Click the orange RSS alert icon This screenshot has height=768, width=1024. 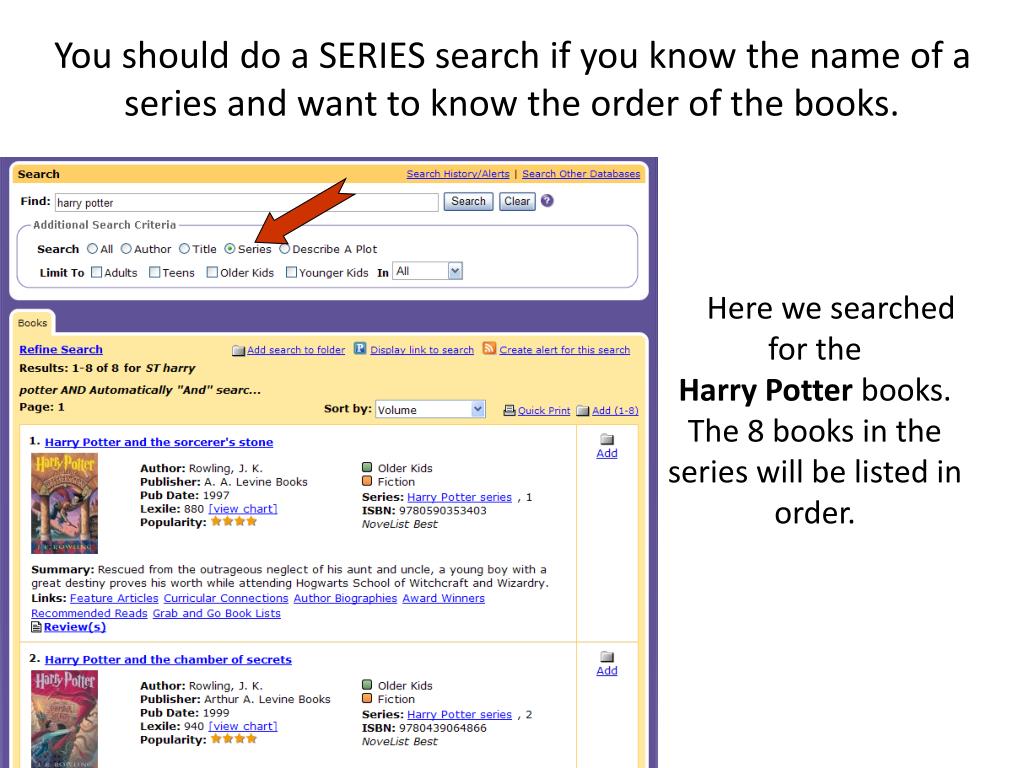coord(489,349)
